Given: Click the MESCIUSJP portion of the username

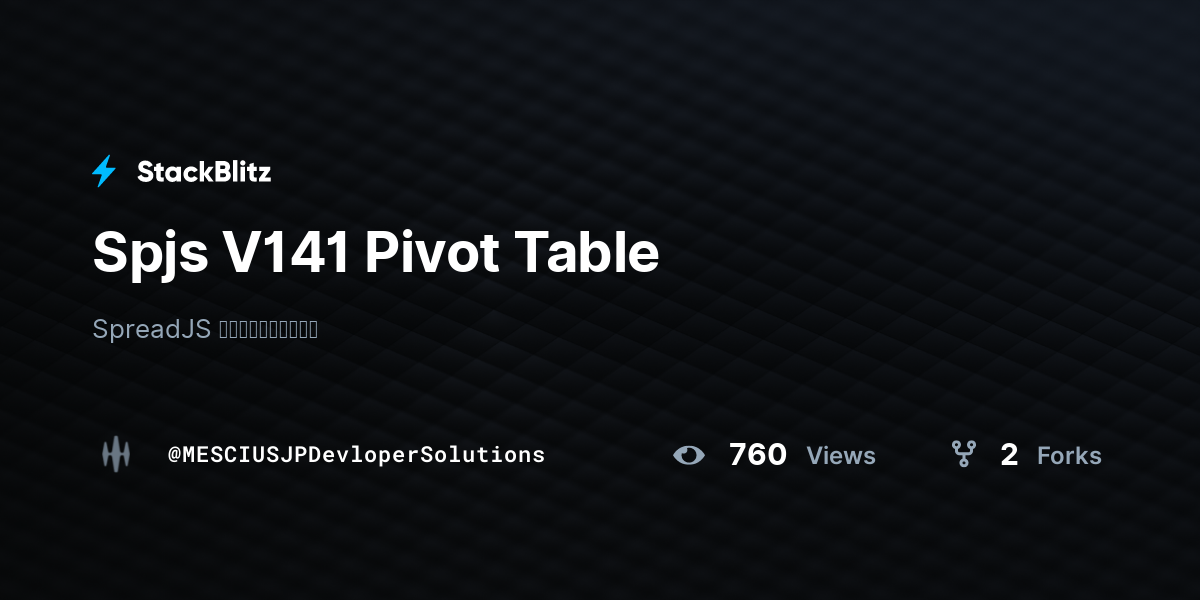Looking at the screenshot, I should pos(244,455).
